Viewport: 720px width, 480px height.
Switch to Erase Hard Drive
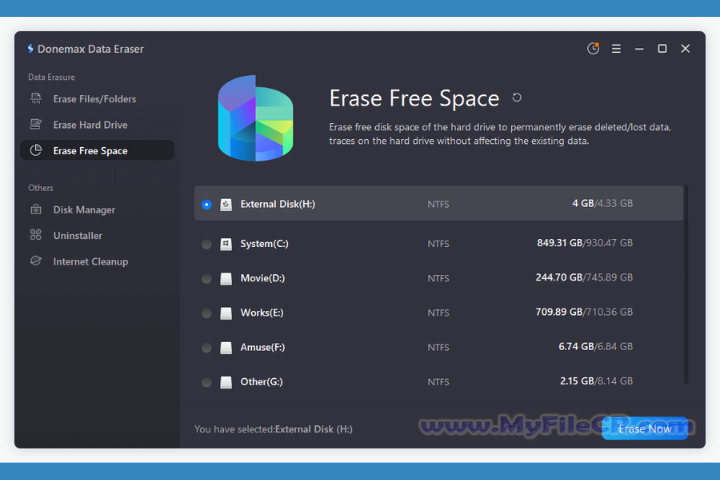tap(97, 124)
